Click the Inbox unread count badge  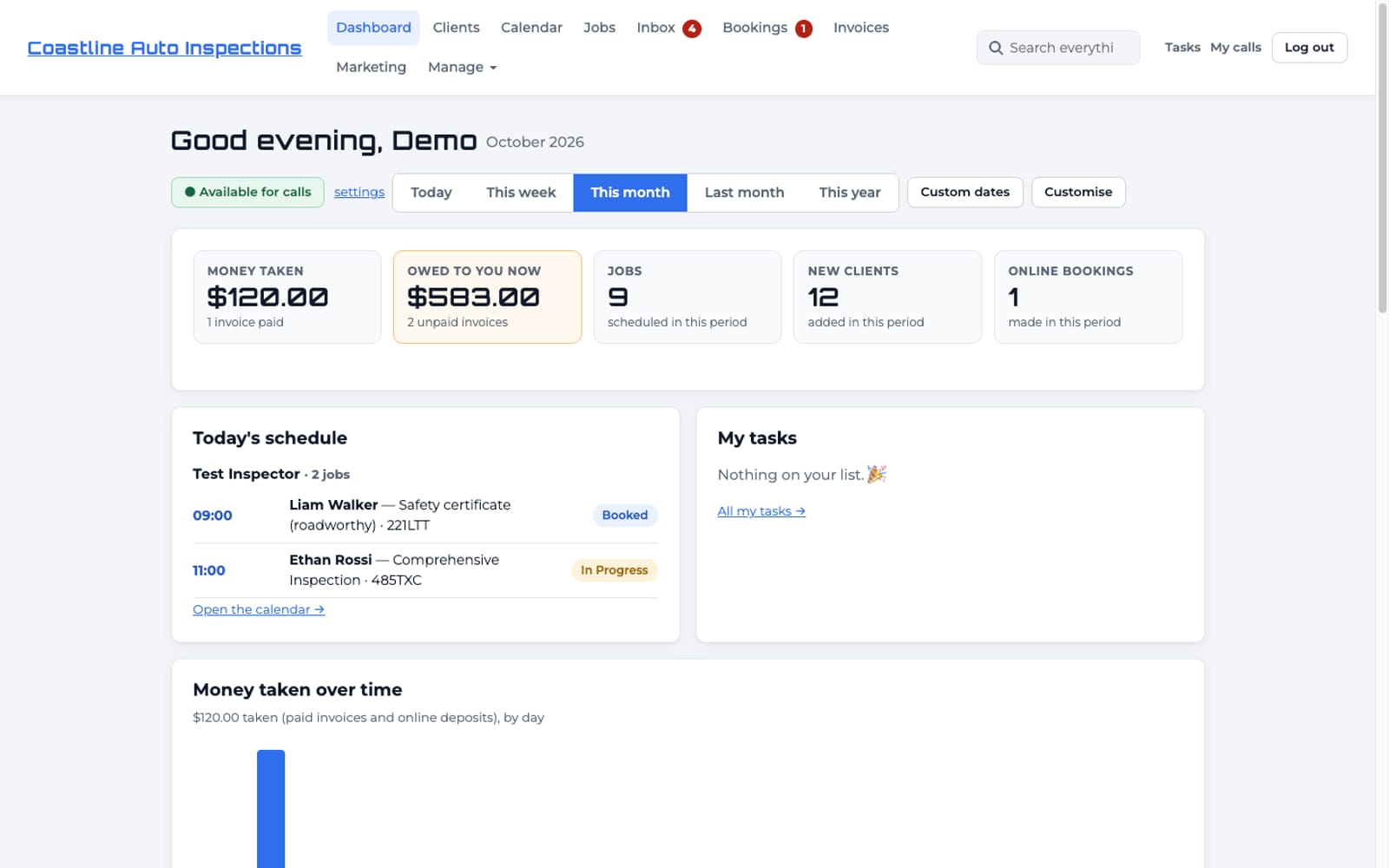coord(692,29)
